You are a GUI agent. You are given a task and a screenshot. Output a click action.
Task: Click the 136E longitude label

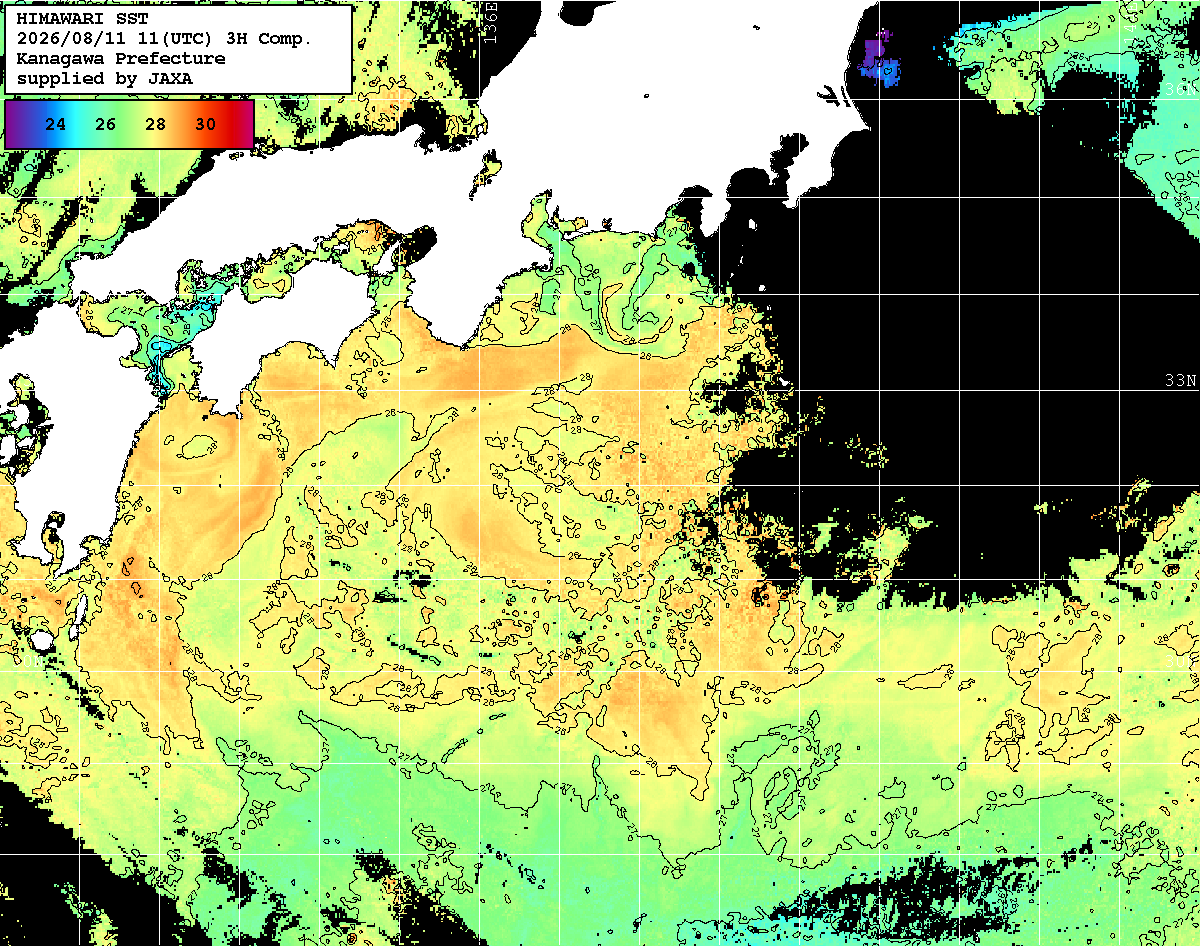(x=489, y=22)
